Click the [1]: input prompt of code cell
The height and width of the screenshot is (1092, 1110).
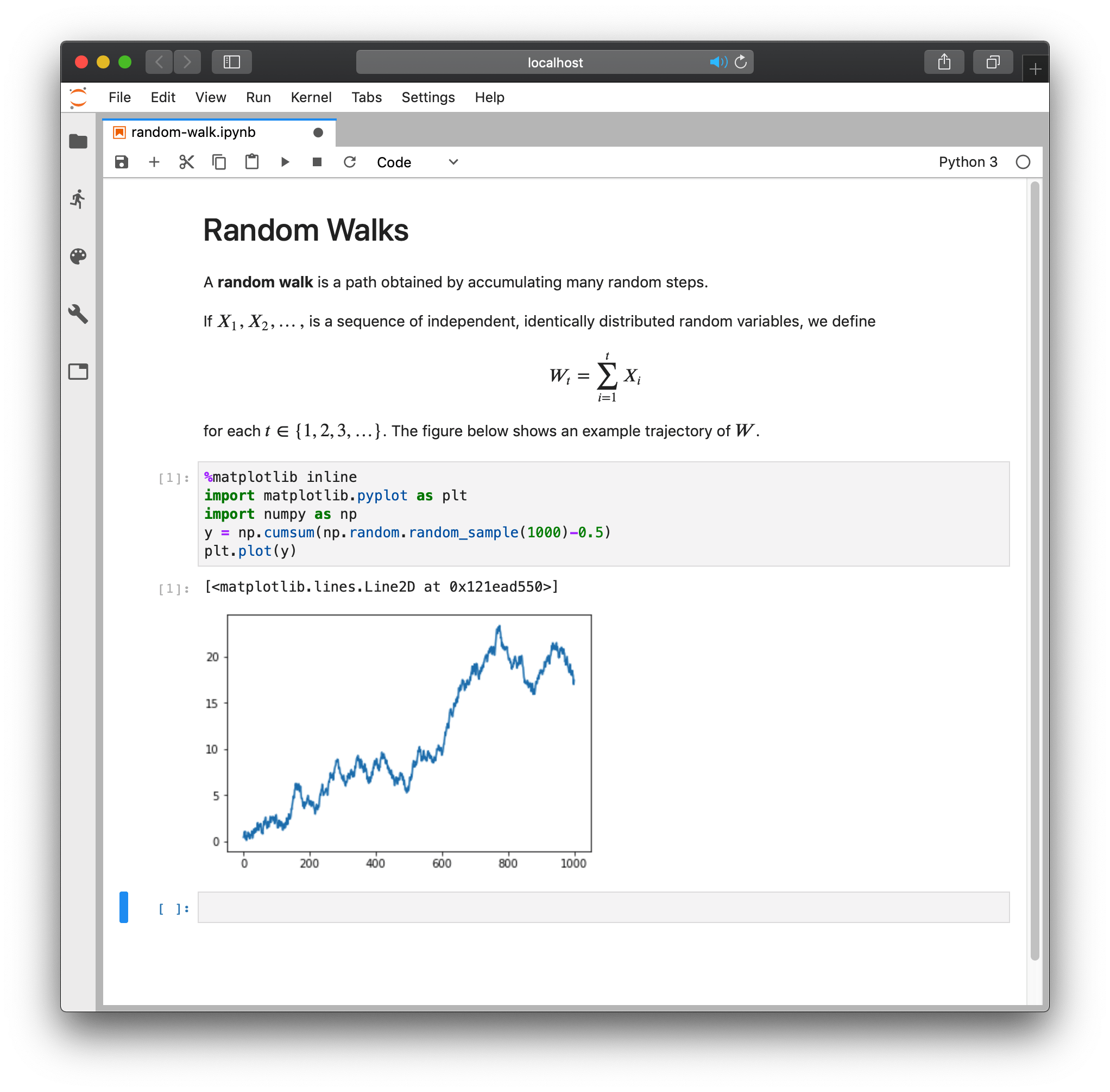point(174,478)
